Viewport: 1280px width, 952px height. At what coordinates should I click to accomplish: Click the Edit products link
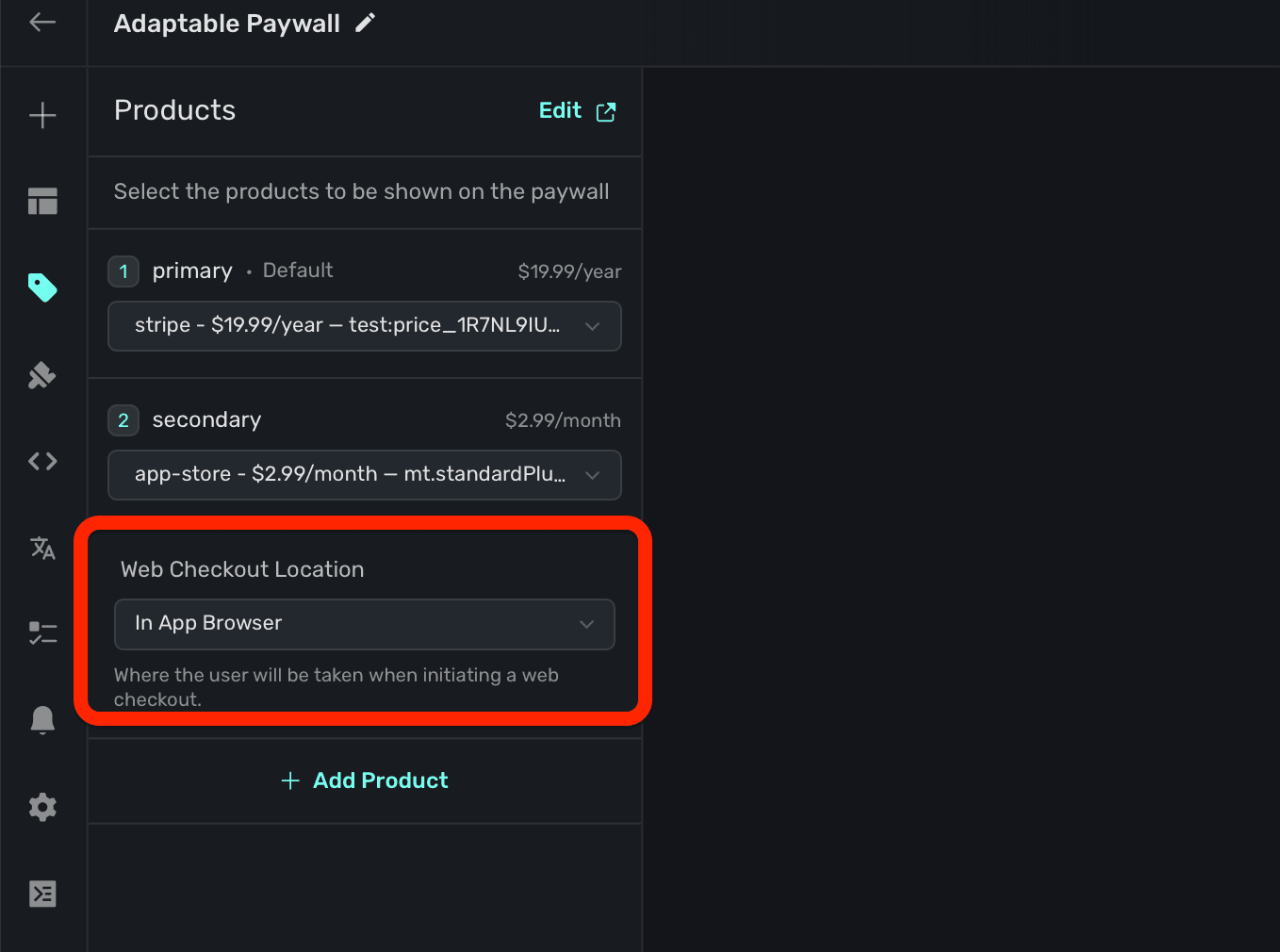coord(577,111)
